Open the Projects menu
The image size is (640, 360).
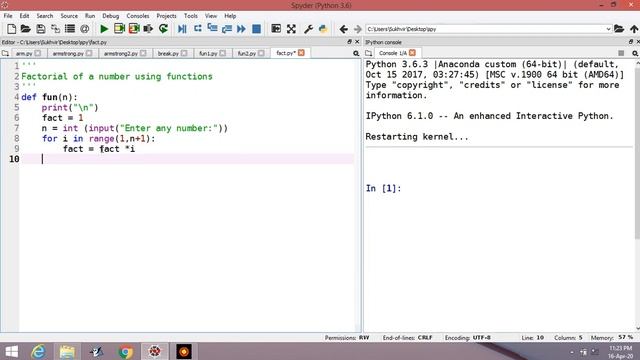pyautogui.click(x=167, y=16)
